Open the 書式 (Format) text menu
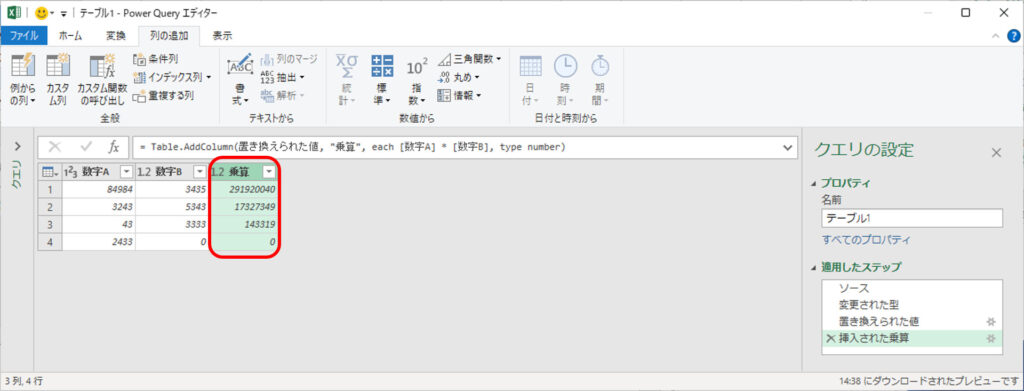The image size is (1024, 391). point(240,80)
